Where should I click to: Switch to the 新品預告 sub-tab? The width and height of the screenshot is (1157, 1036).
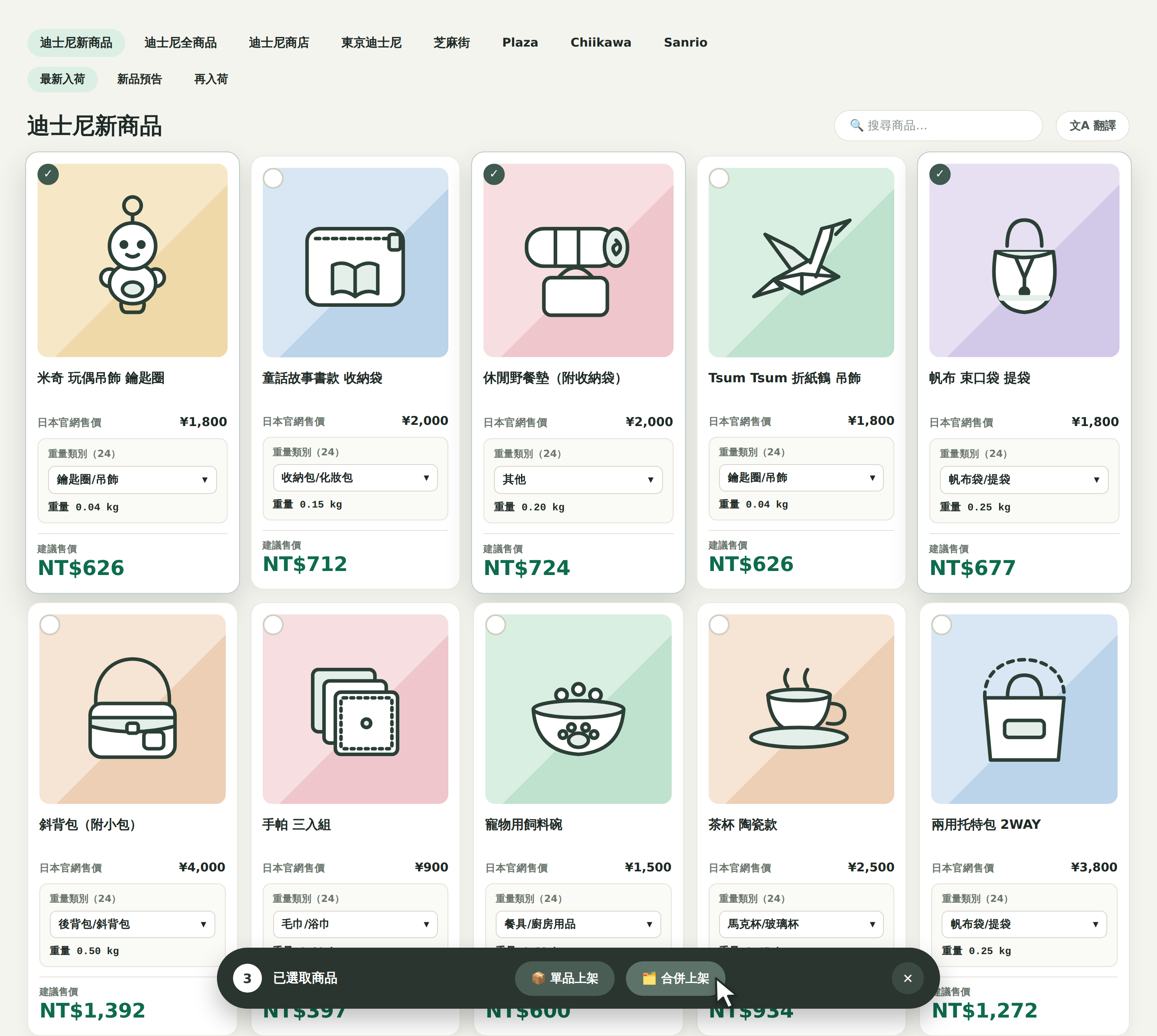(x=139, y=79)
